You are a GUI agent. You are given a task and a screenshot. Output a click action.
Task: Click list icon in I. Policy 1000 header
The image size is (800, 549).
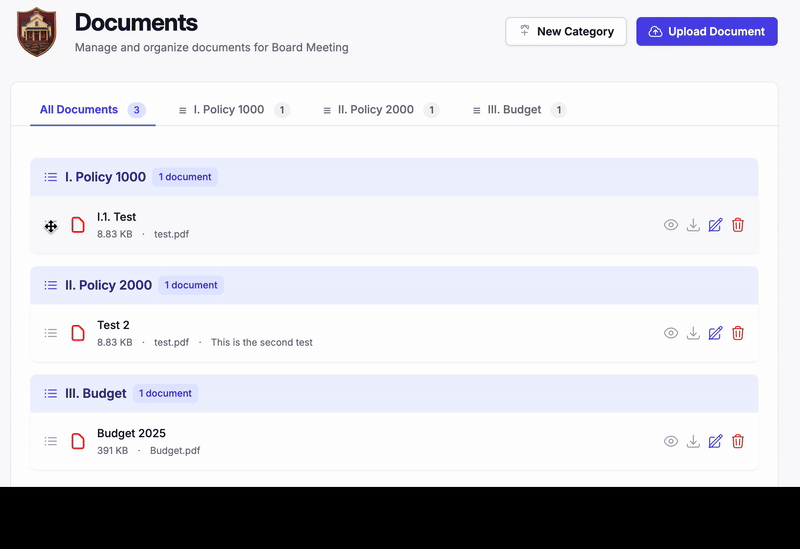coord(51,177)
